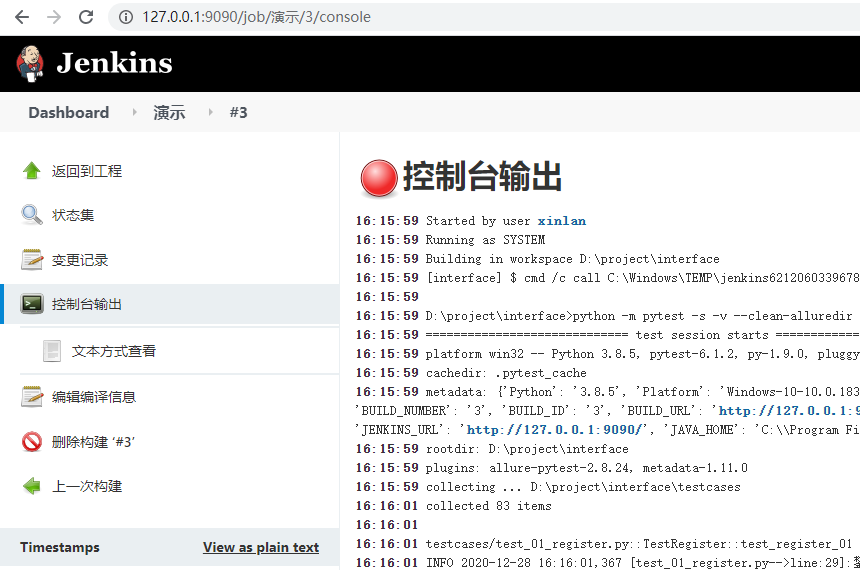Viewport: 860px width, 570px height.
Task: Select 文本方式查看 in the sidebar
Action: 114,351
